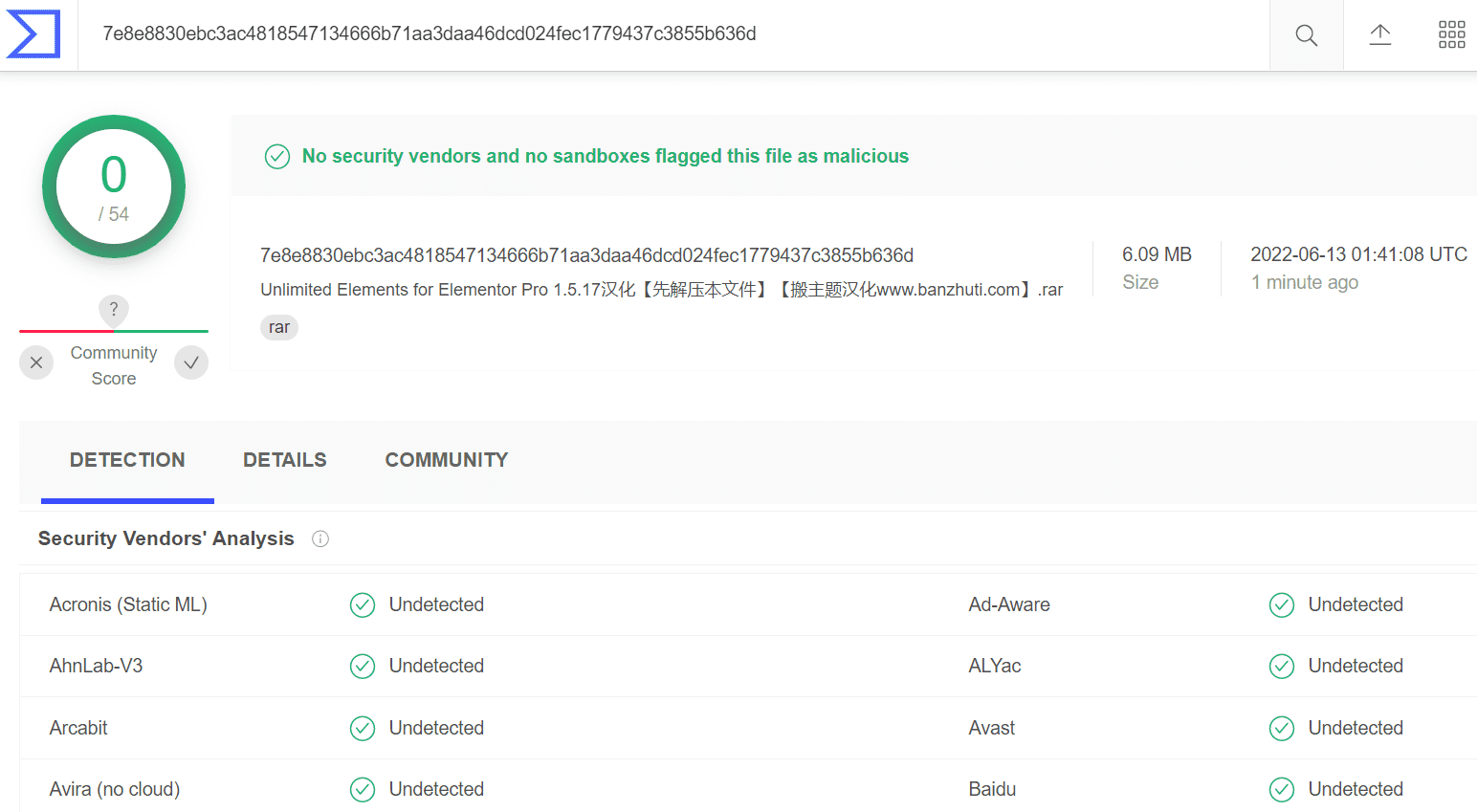Click the Arcabit vendor name

[78, 728]
